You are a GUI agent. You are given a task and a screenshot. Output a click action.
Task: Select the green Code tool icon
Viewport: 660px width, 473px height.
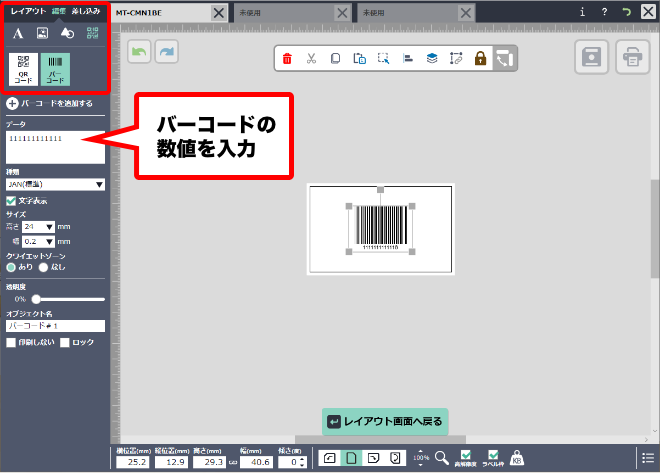[x=93, y=33]
